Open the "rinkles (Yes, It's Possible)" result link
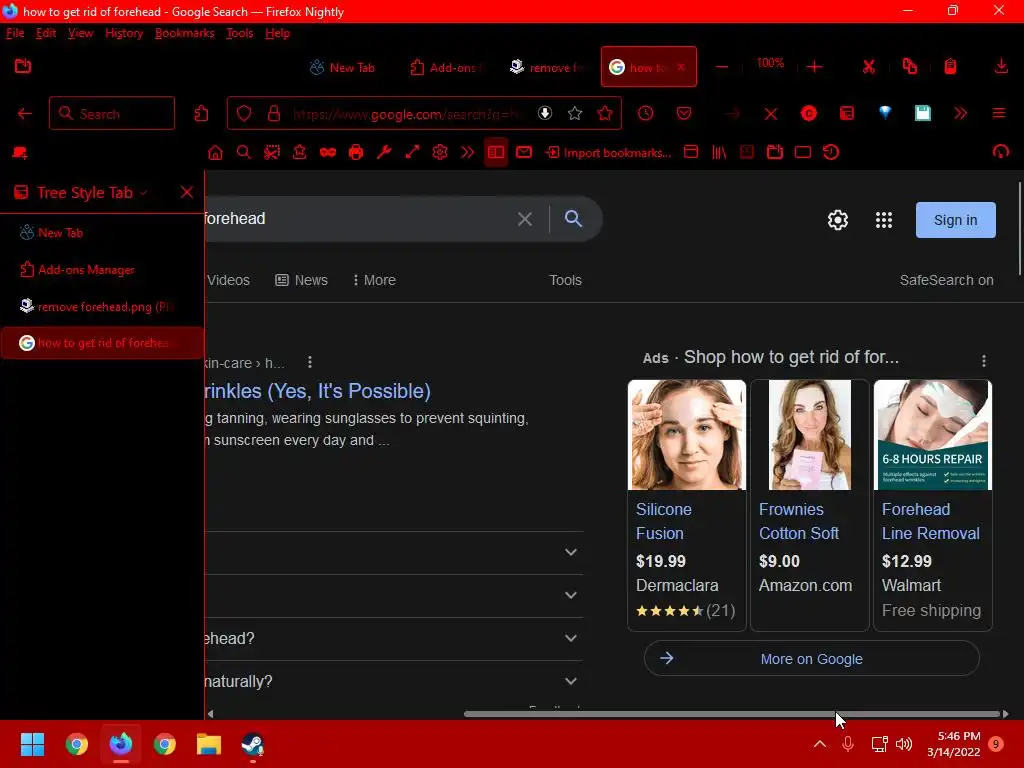This screenshot has height=768, width=1024. pyautogui.click(x=317, y=391)
